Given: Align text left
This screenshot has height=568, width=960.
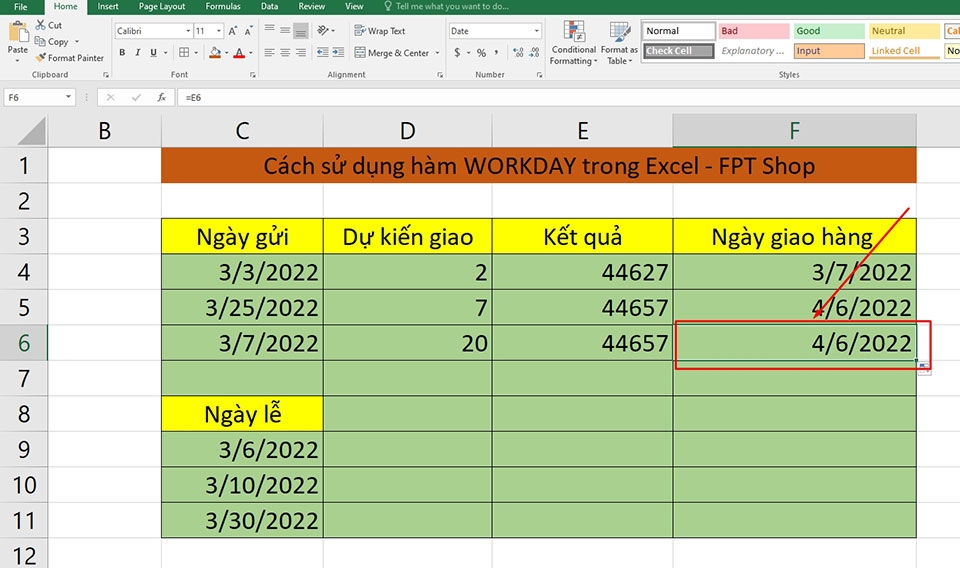Looking at the screenshot, I should 269,53.
